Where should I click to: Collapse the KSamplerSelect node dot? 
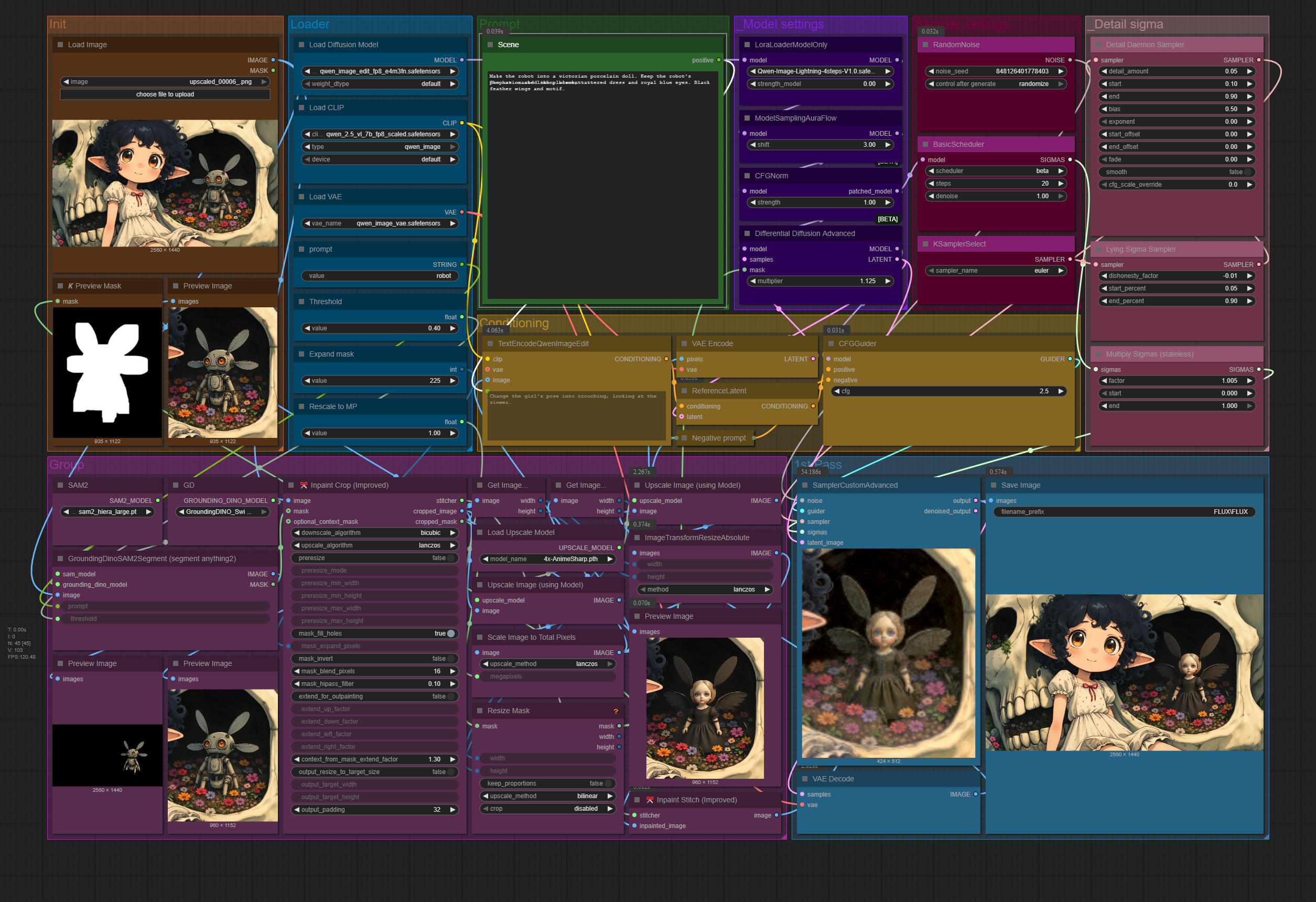pos(925,244)
